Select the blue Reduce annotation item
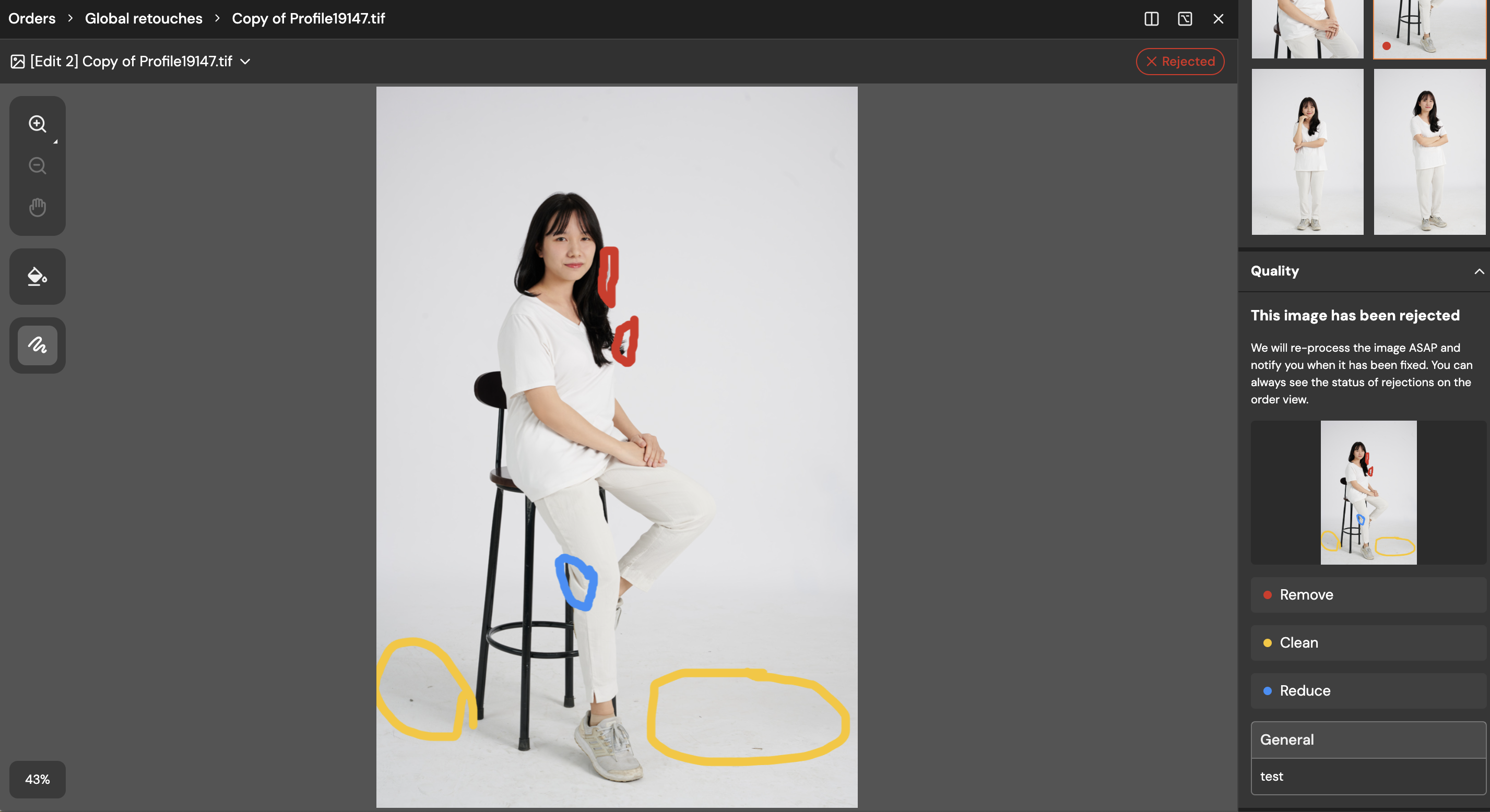Viewport: 1490px width, 812px height. (x=1368, y=691)
